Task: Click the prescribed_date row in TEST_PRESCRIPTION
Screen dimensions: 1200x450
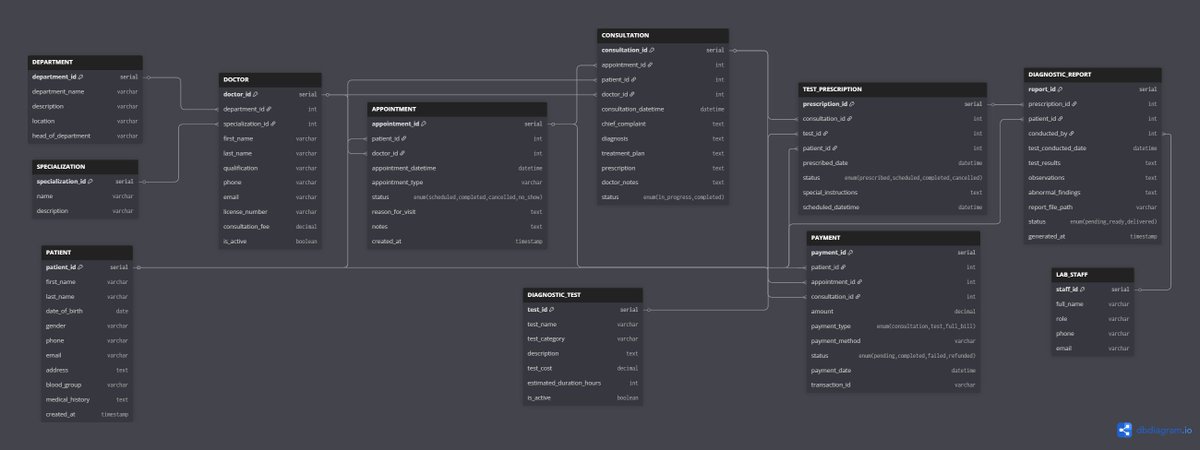Action: point(892,163)
